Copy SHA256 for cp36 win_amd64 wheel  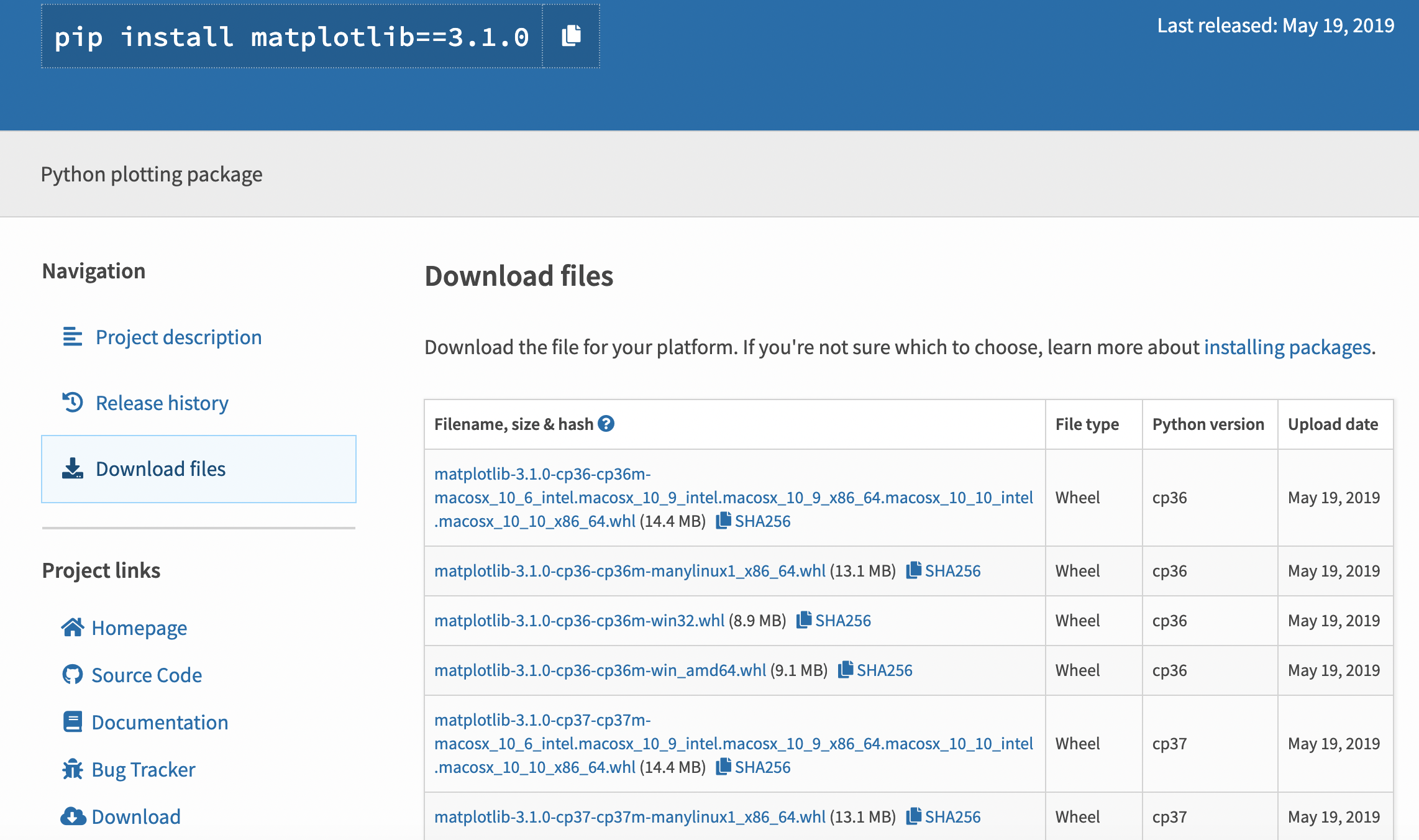click(875, 670)
